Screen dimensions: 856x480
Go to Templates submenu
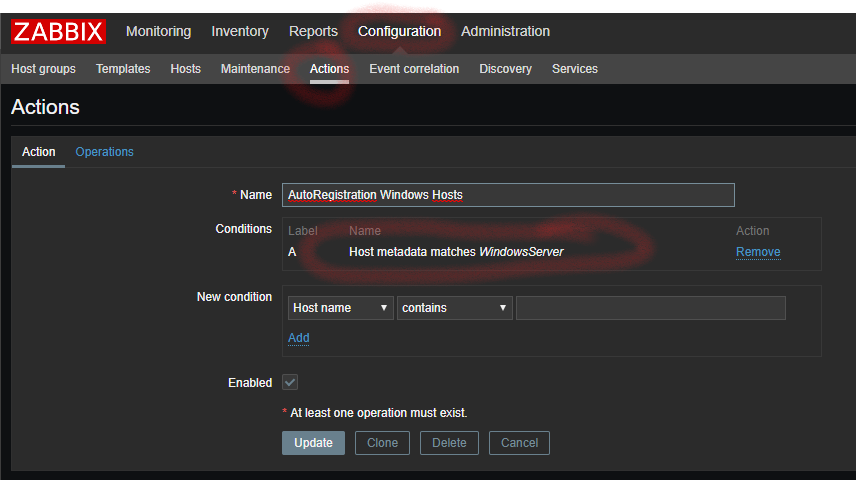pos(123,69)
